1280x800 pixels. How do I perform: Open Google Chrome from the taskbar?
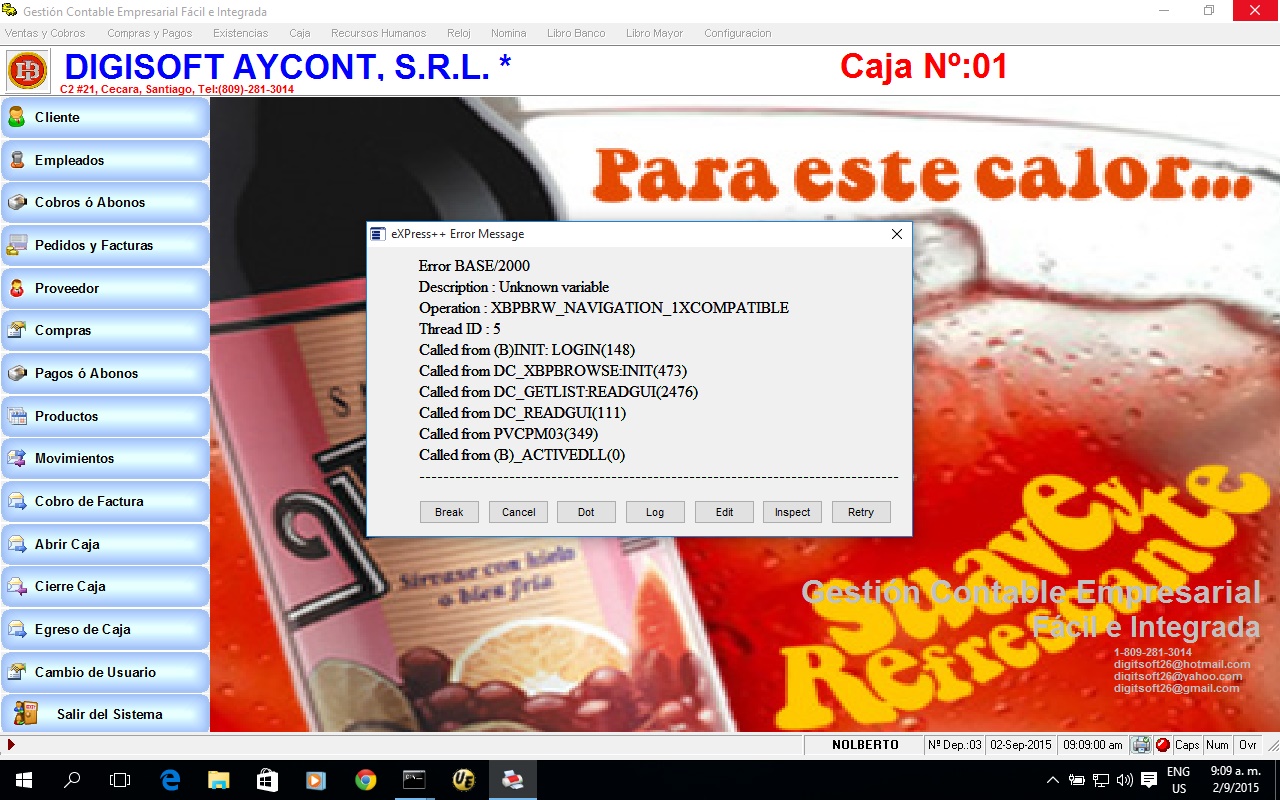366,780
